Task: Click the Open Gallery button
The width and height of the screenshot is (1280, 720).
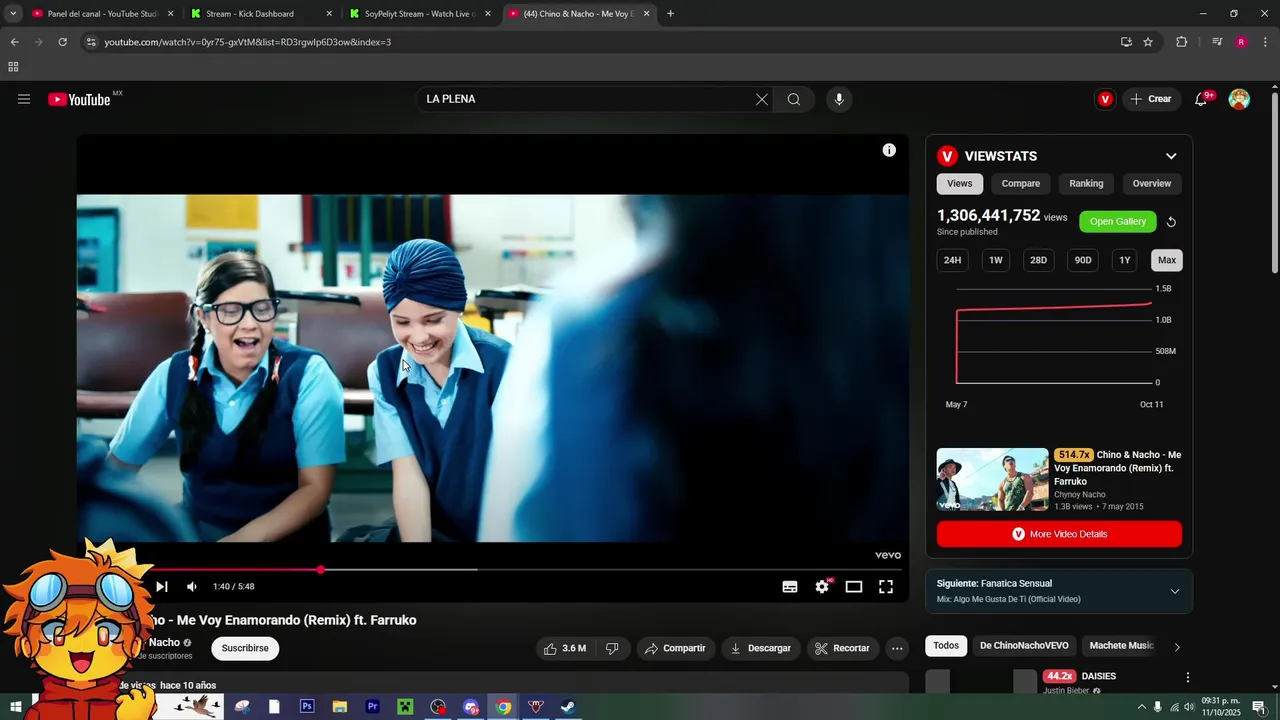Action: (x=1118, y=222)
